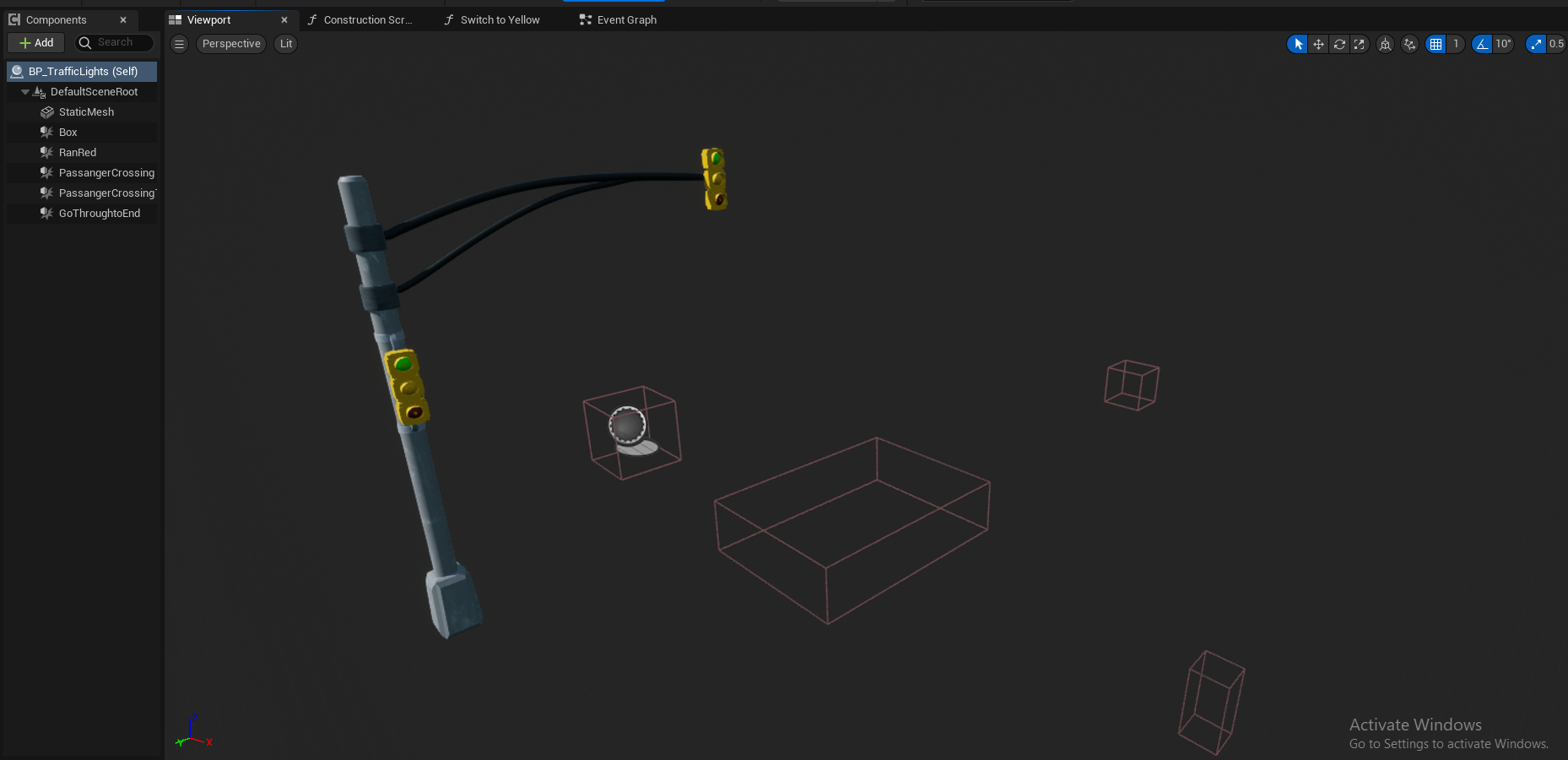Open the rotation snap 10° value dropdown
1568x760 pixels.
click(x=1503, y=44)
